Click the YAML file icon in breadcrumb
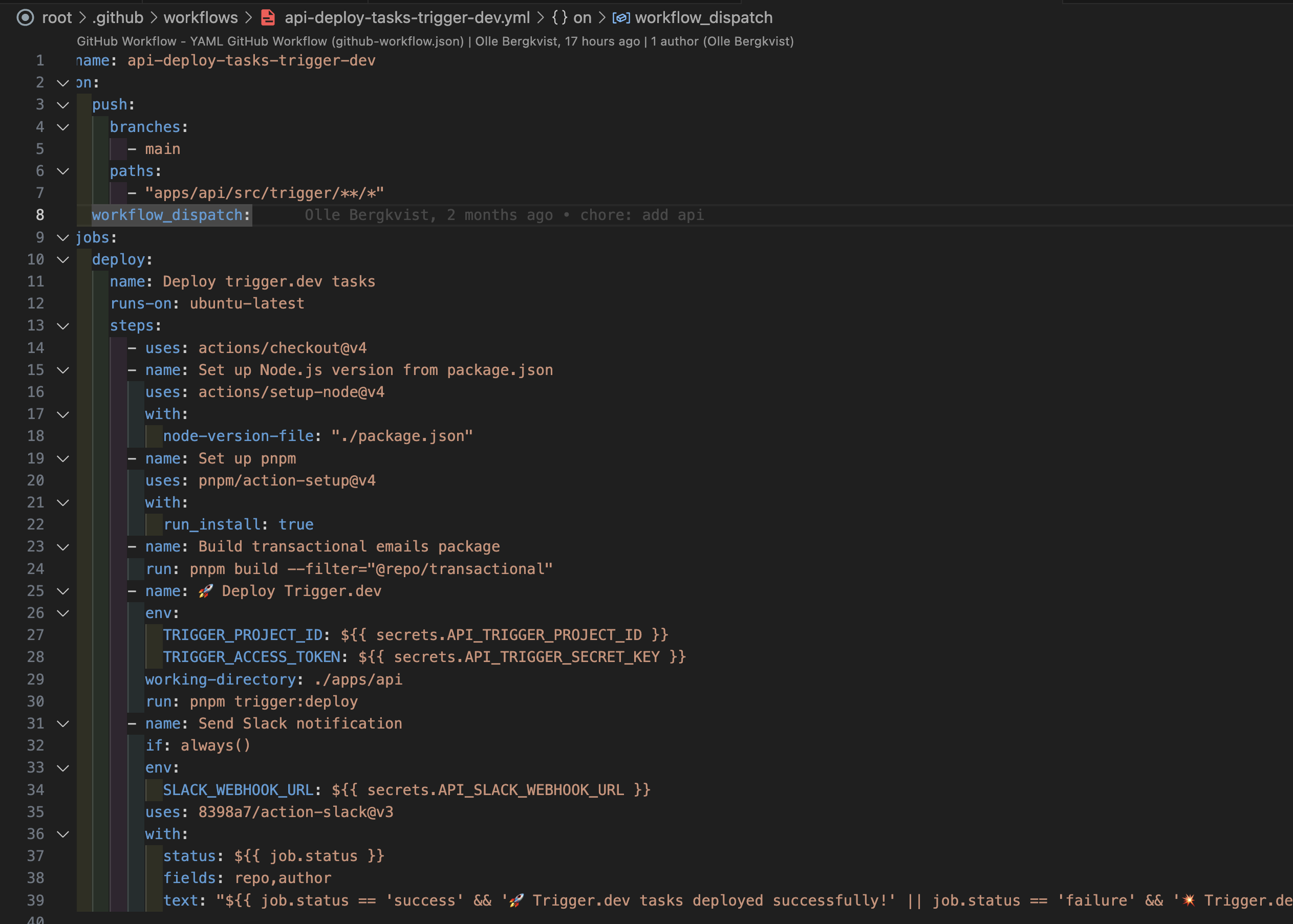Viewport: 1293px width, 924px height. [268, 17]
